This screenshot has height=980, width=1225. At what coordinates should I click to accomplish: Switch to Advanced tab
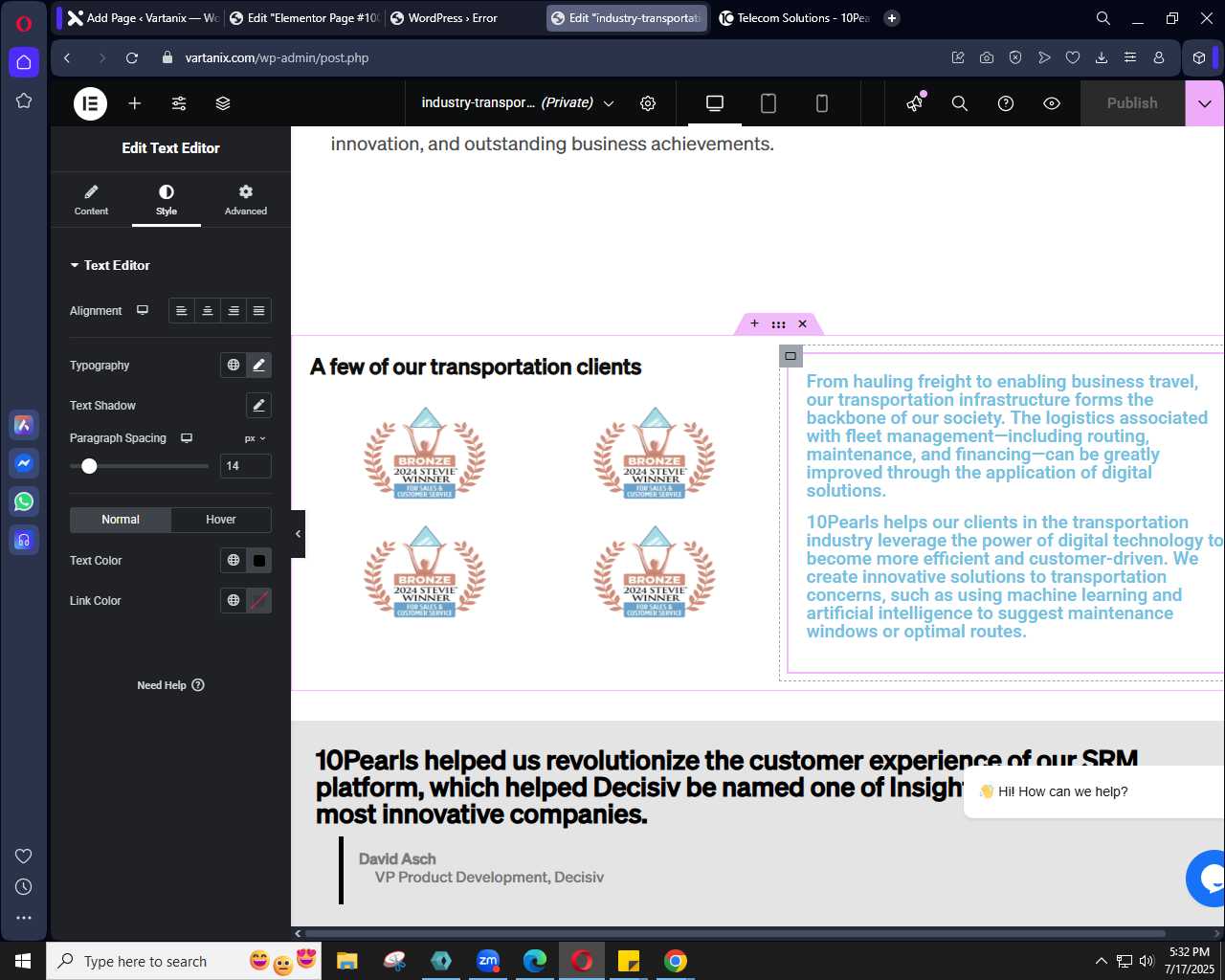tap(246, 200)
